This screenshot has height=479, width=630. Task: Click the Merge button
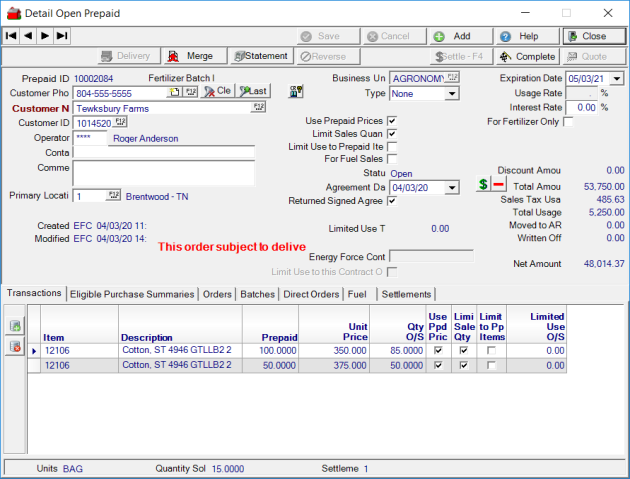click(x=190, y=56)
